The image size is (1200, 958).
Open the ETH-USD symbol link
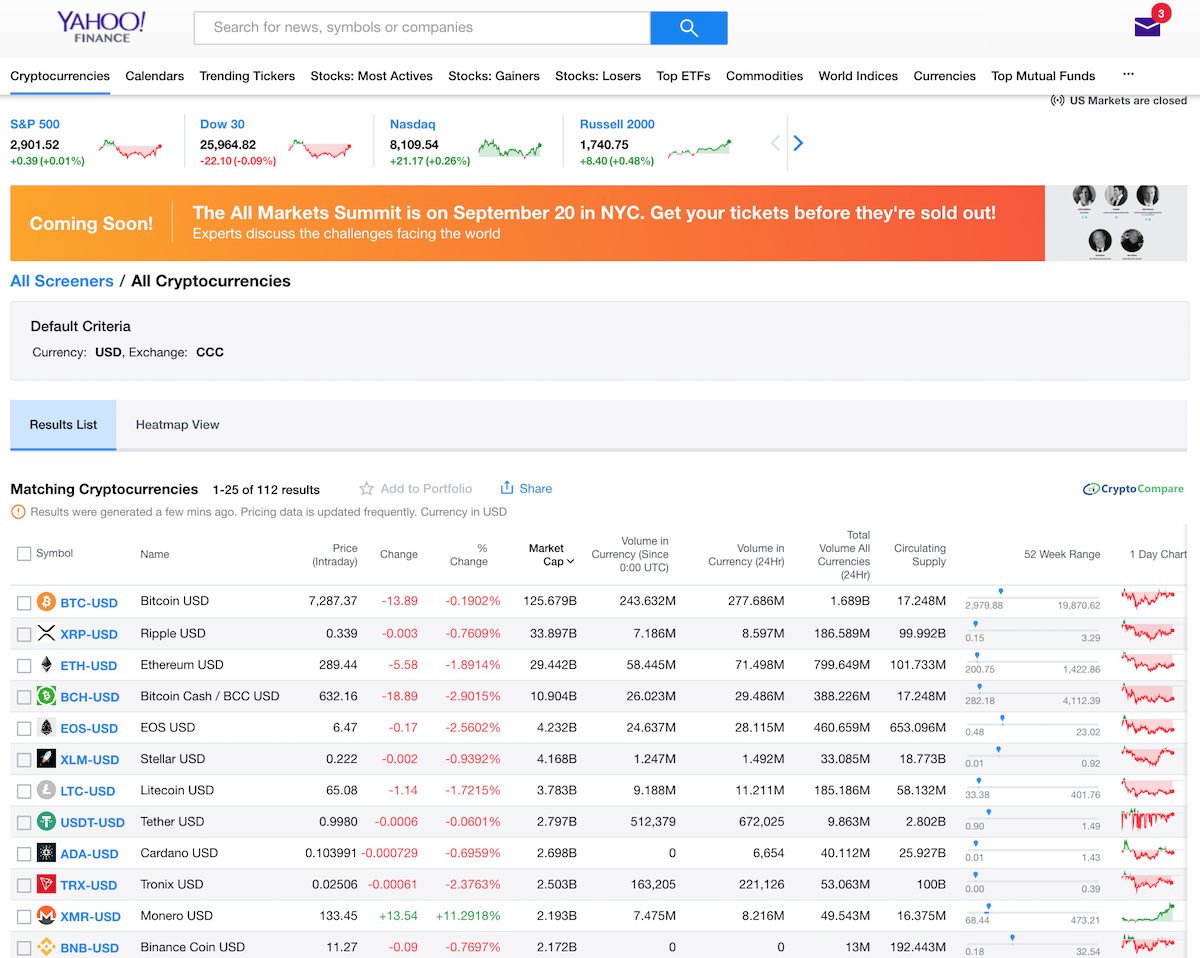(89, 666)
